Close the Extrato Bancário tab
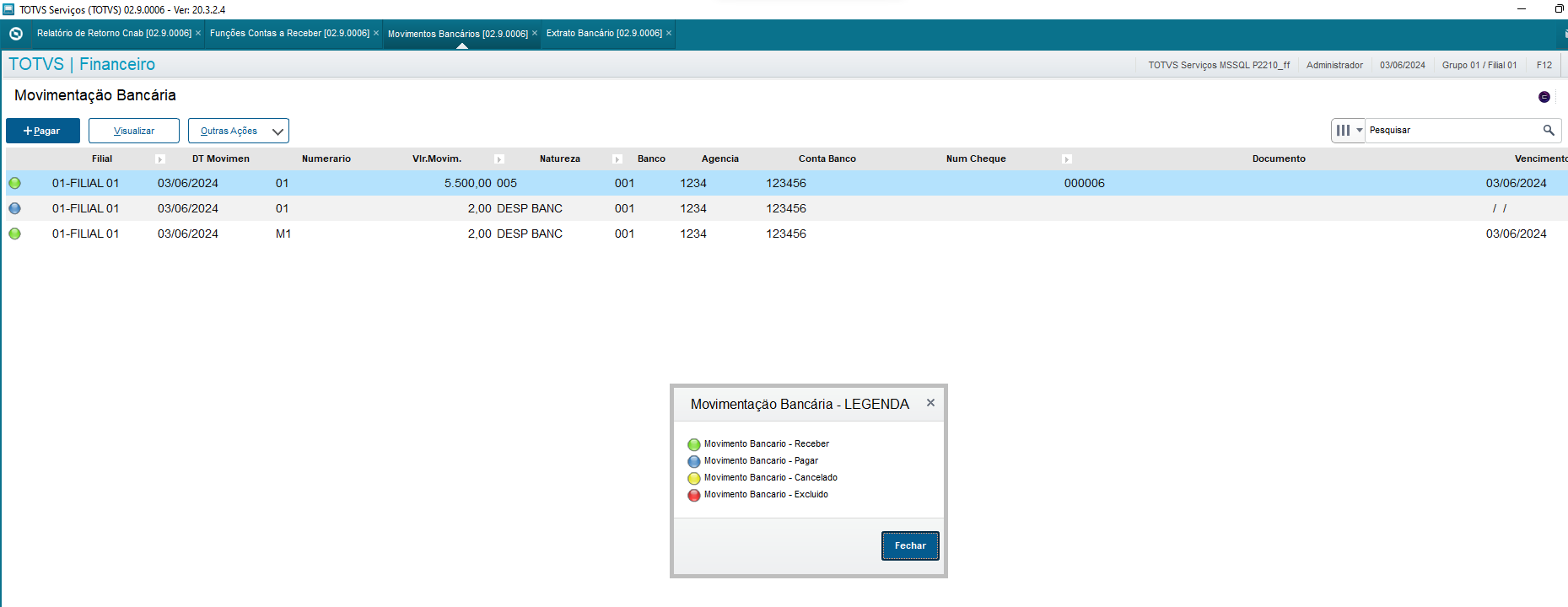The image size is (1568, 607). 669,33
